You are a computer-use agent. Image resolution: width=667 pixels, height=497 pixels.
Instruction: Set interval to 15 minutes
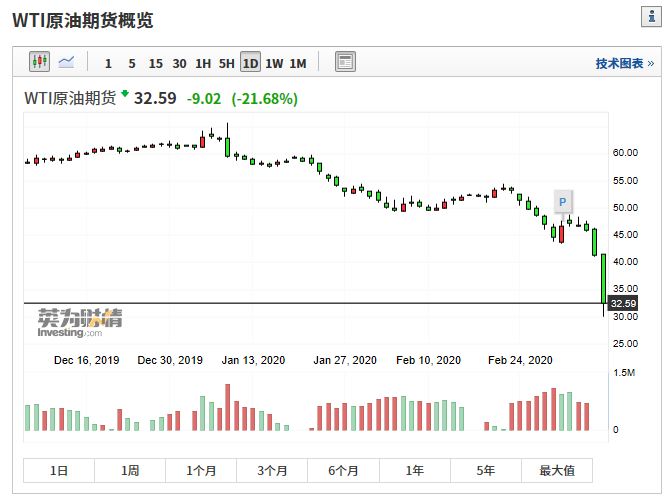[155, 63]
